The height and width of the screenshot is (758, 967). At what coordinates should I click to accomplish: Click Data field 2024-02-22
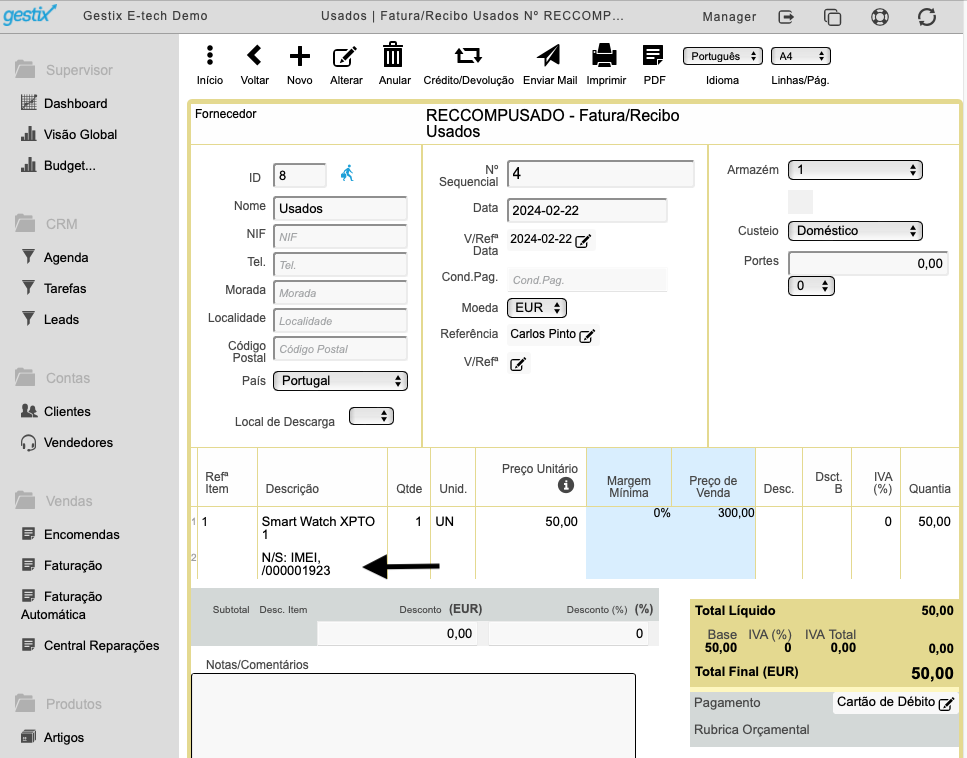click(587, 210)
